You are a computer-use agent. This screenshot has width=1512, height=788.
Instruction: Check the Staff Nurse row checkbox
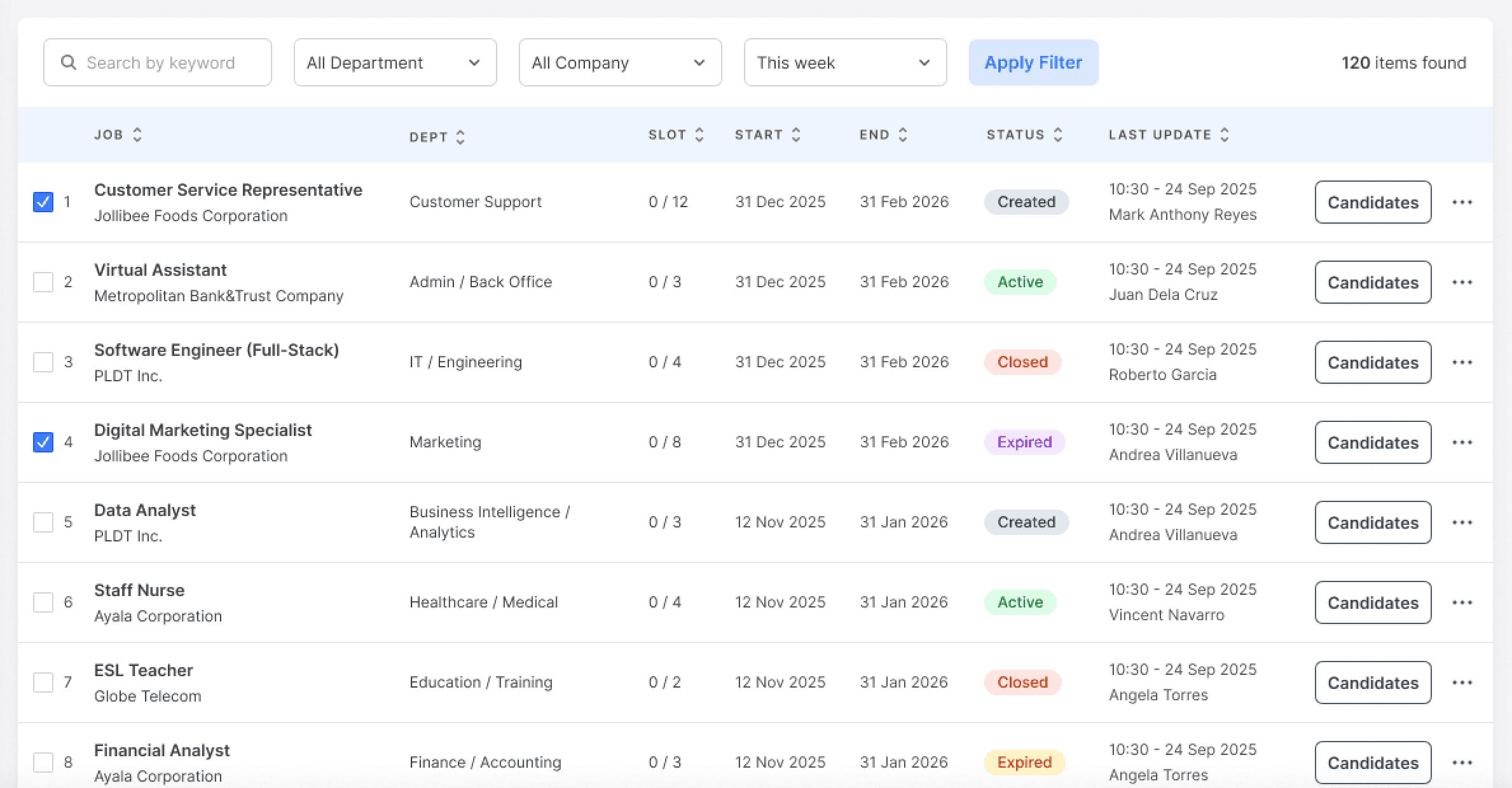[43, 602]
